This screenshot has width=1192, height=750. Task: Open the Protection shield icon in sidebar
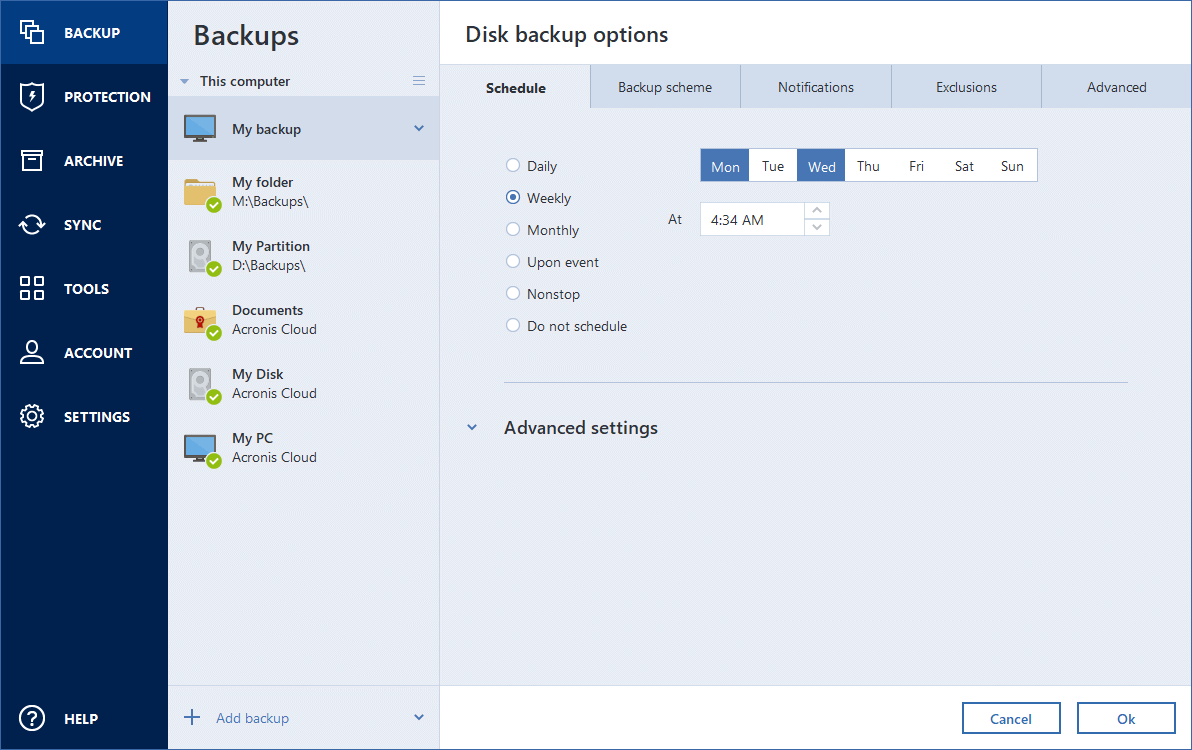[32, 97]
